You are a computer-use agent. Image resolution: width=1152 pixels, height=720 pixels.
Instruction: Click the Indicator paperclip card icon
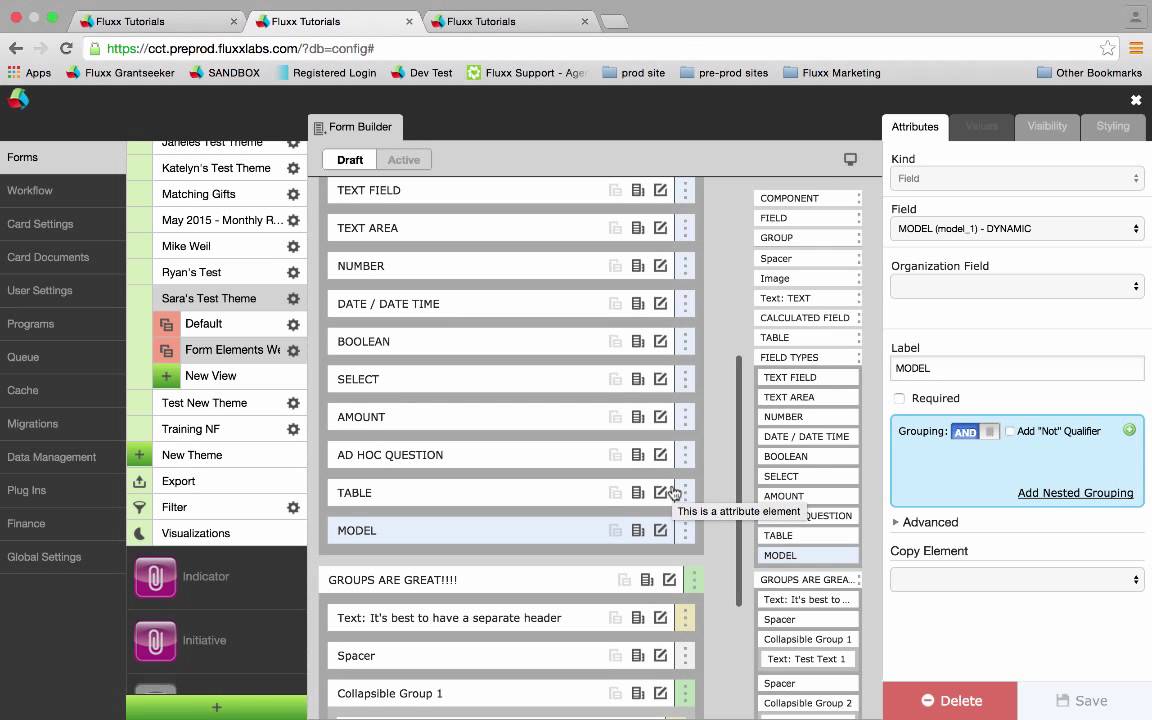click(x=155, y=577)
